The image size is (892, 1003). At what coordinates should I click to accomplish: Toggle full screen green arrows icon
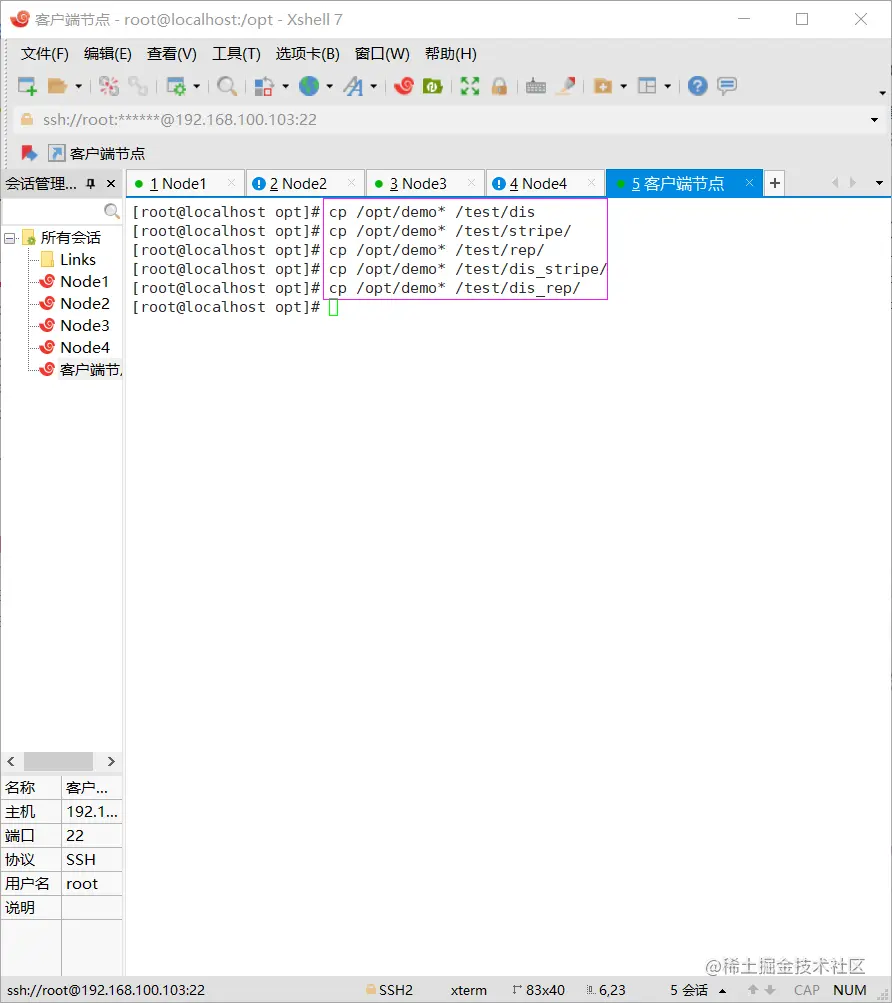click(470, 86)
